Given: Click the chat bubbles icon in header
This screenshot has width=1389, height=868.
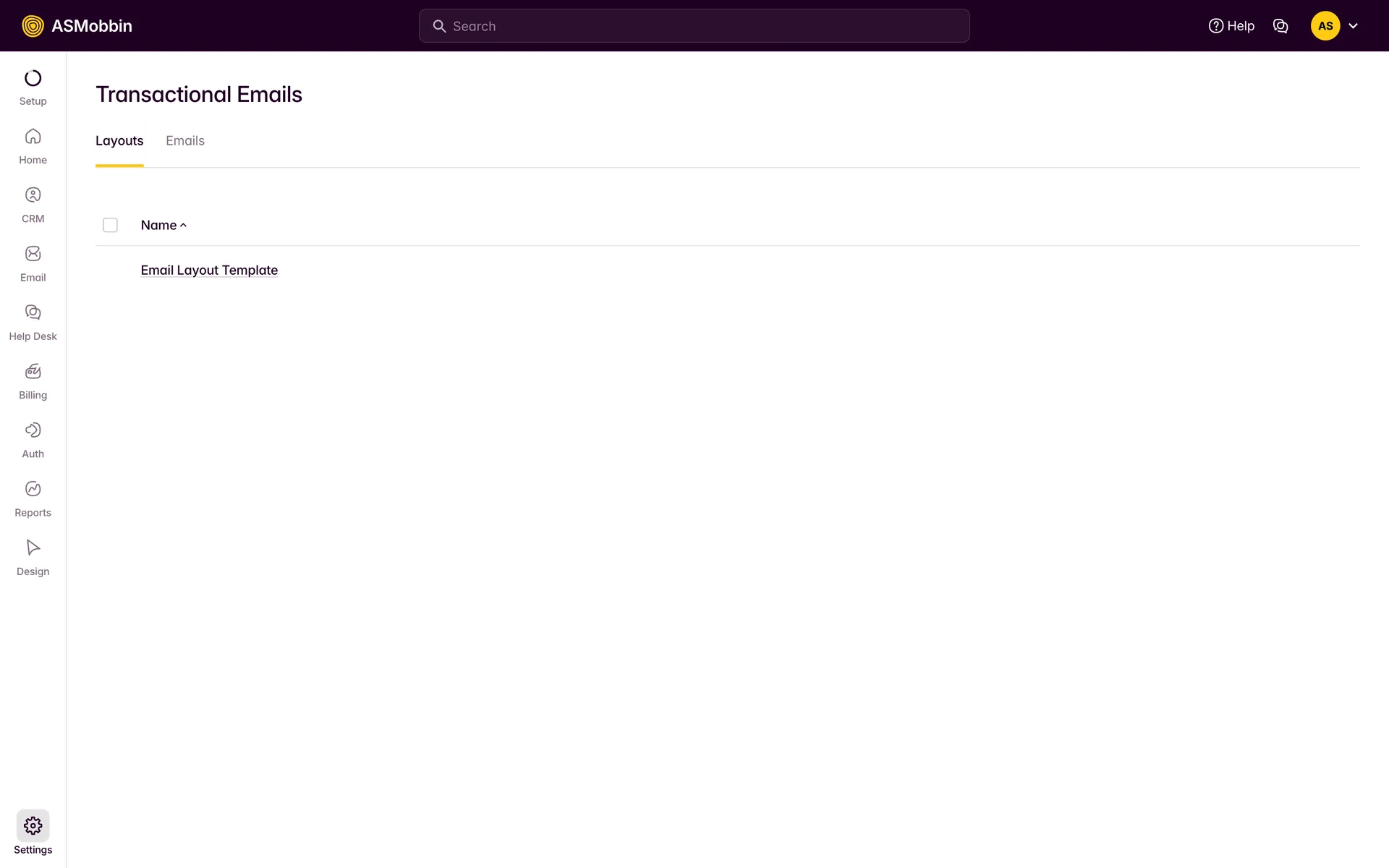Looking at the screenshot, I should pyautogui.click(x=1280, y=26).
